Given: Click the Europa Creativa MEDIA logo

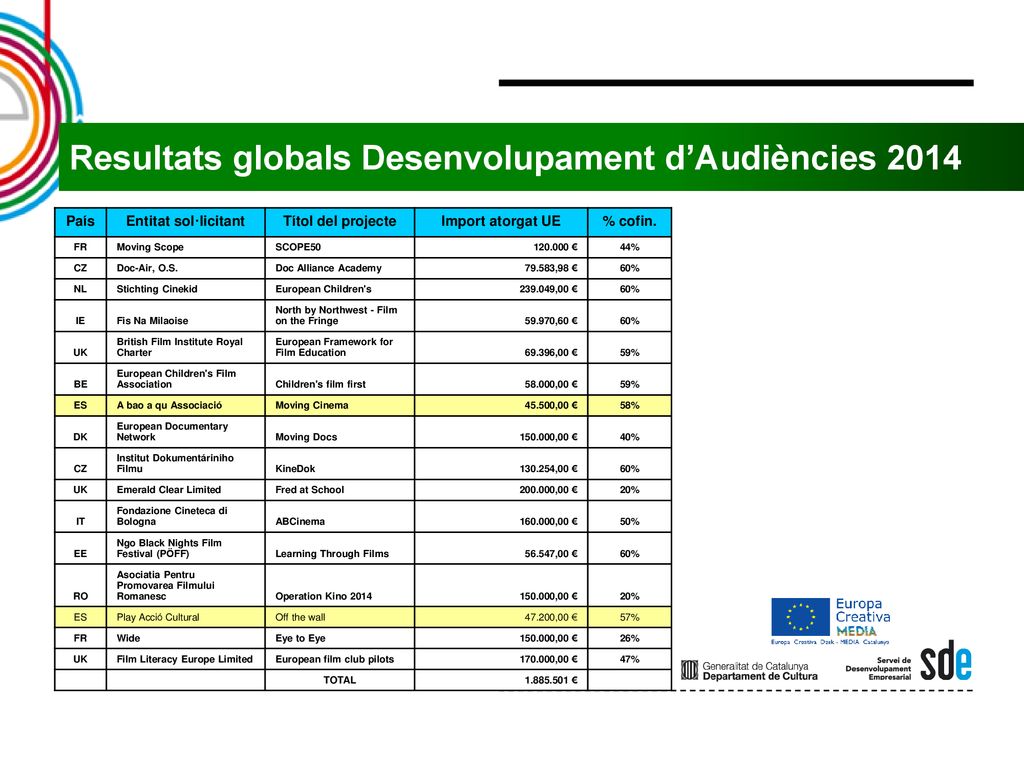Looking at the screenshot, I should [831, 620].
